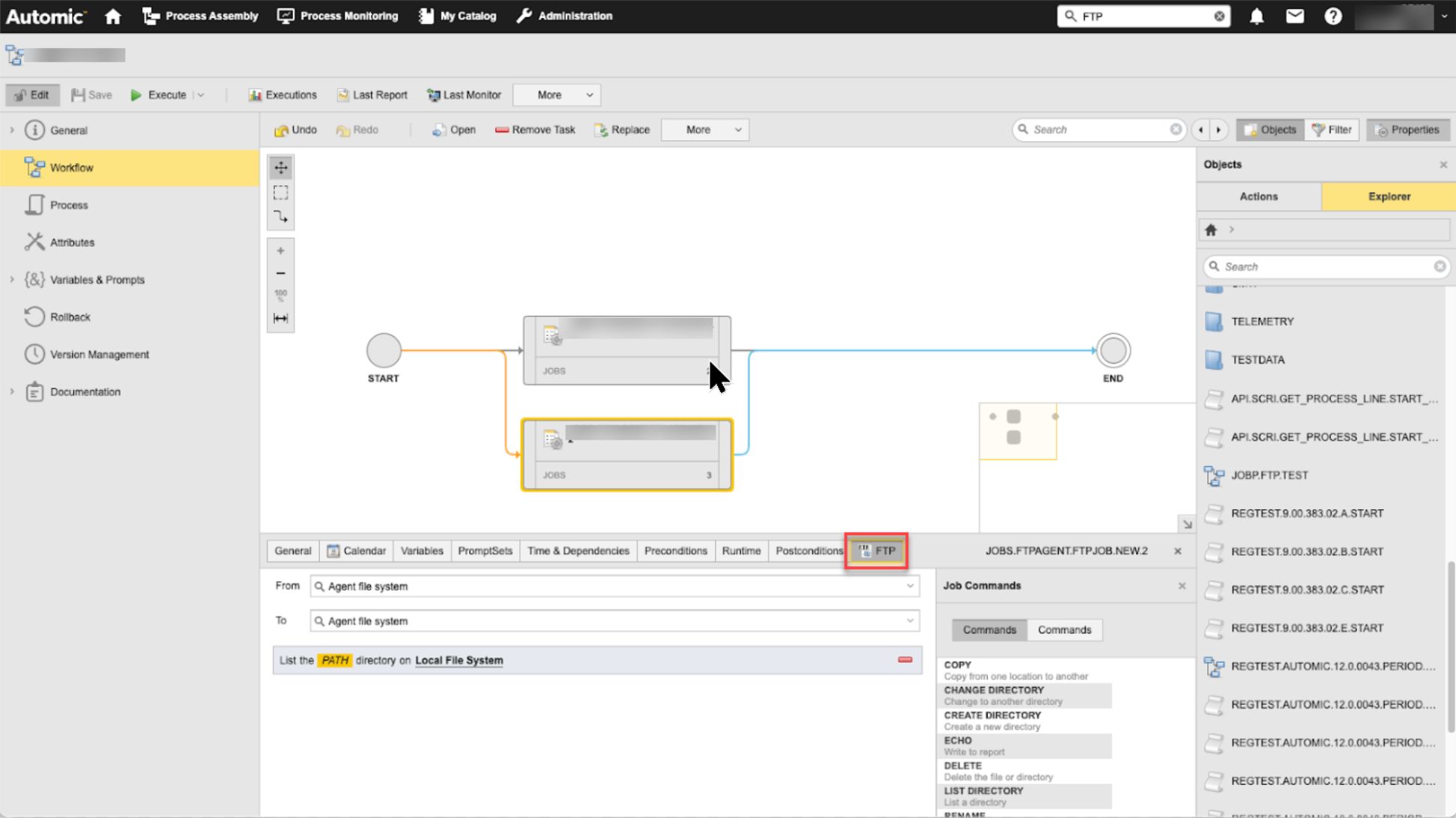Select the COPY job command

1024,670
